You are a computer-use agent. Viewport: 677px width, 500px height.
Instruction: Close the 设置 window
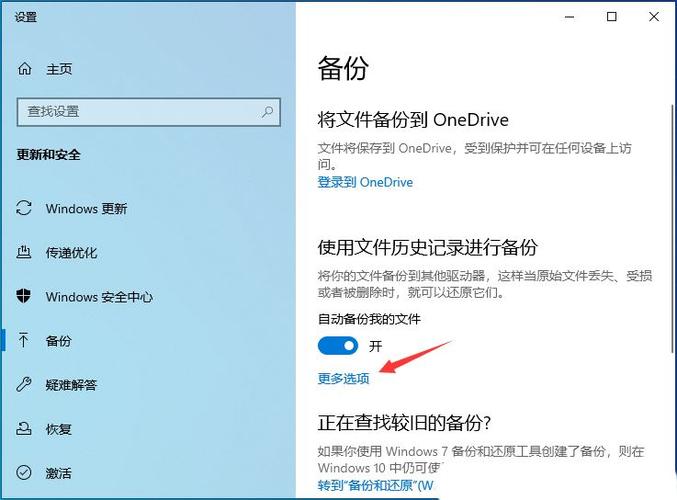pyautogui.click(x=654, y=17)
